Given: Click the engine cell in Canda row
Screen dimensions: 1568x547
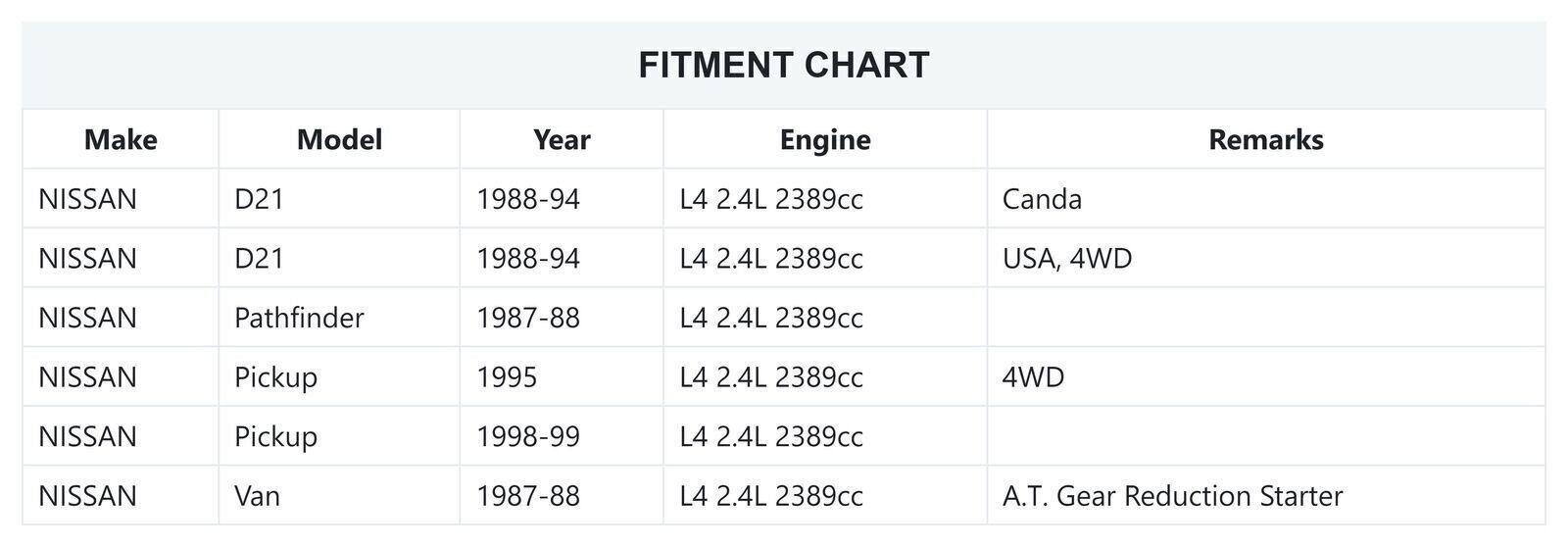Looking at the screenshot, I should click(771, 199).
